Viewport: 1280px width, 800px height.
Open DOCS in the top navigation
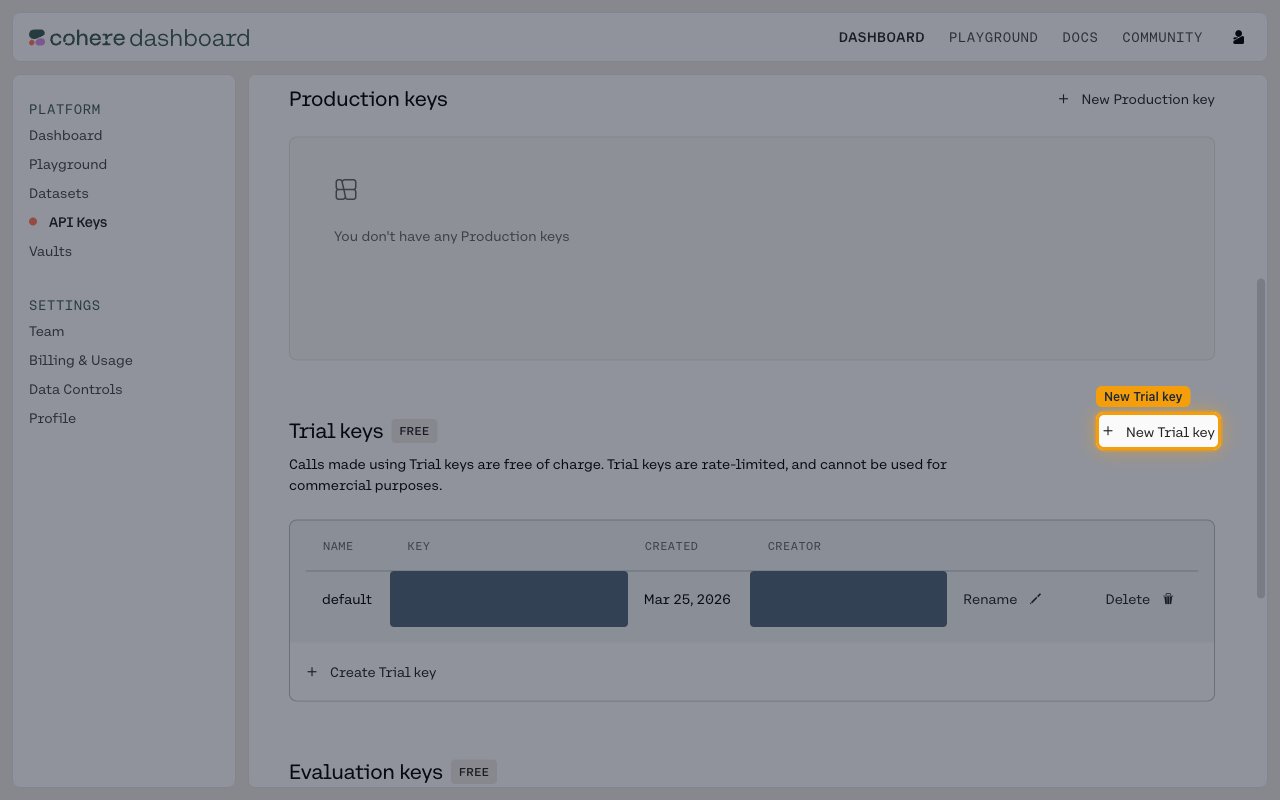click(x=1080, y=37)
